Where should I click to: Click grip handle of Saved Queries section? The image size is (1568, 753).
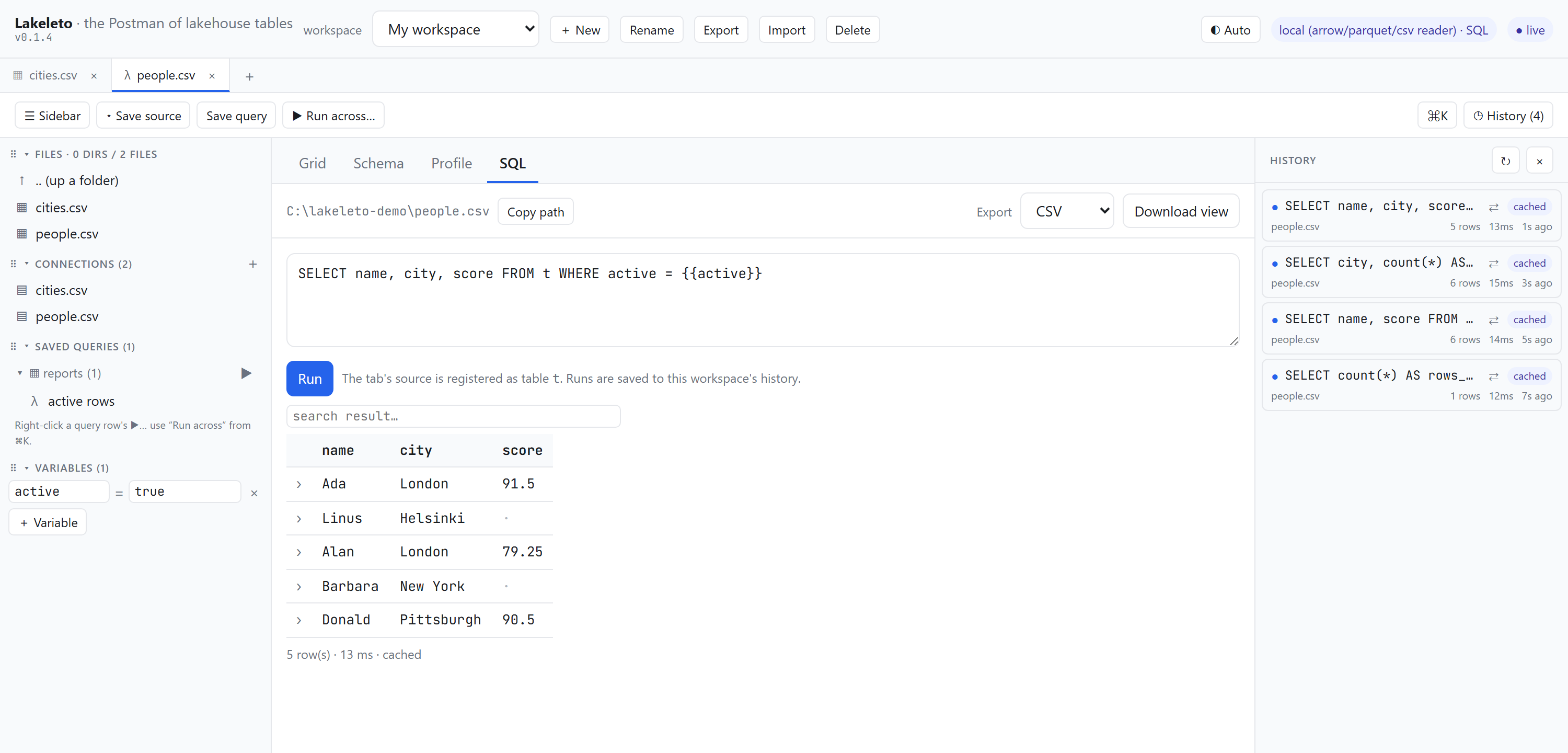[x=14, y=347]
